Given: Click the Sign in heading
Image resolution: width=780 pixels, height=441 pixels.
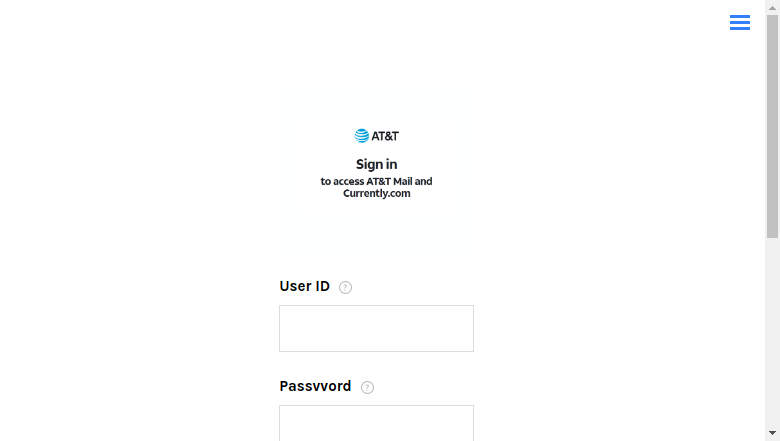Looking at the screenshot, I should pos(377,165).
